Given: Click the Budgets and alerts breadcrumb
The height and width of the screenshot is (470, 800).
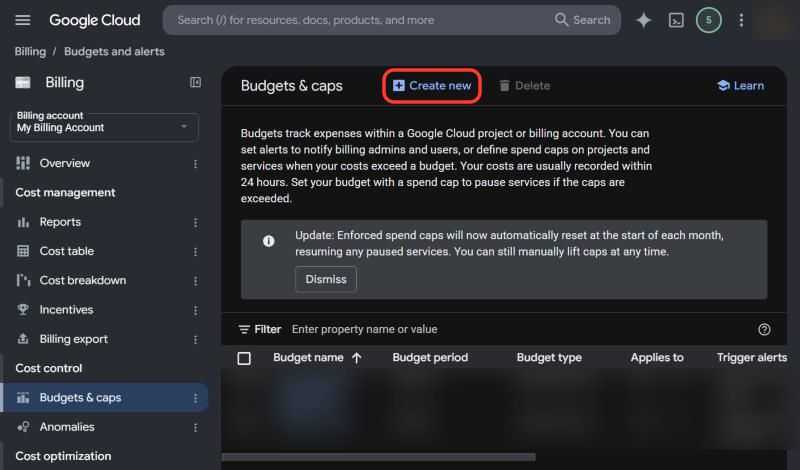Looking at the screenshot, I should (114, 52).
